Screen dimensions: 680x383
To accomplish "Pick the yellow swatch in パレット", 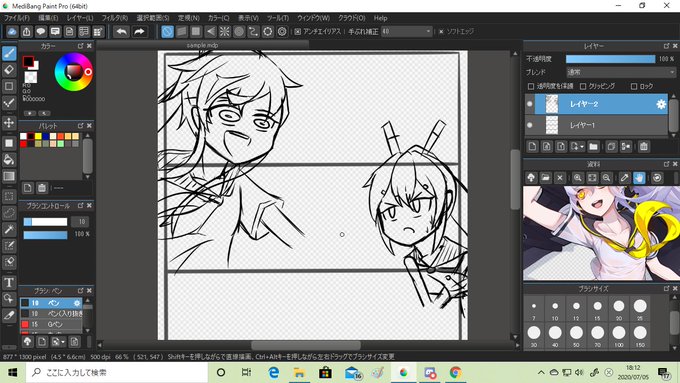I will 38,136.
